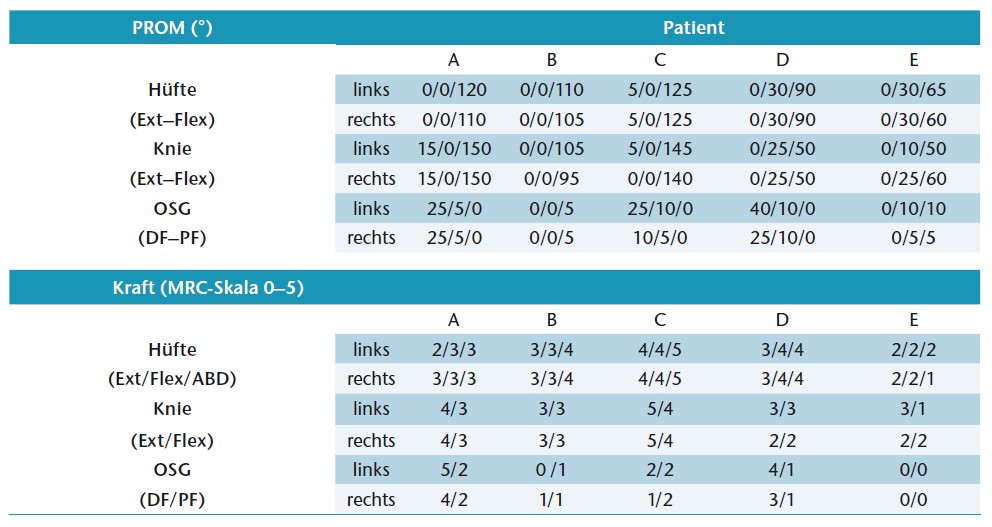This screenshot has height=527, width=992.
Task: Select the cell with value 0/30/65
Action: coord(913,90)
